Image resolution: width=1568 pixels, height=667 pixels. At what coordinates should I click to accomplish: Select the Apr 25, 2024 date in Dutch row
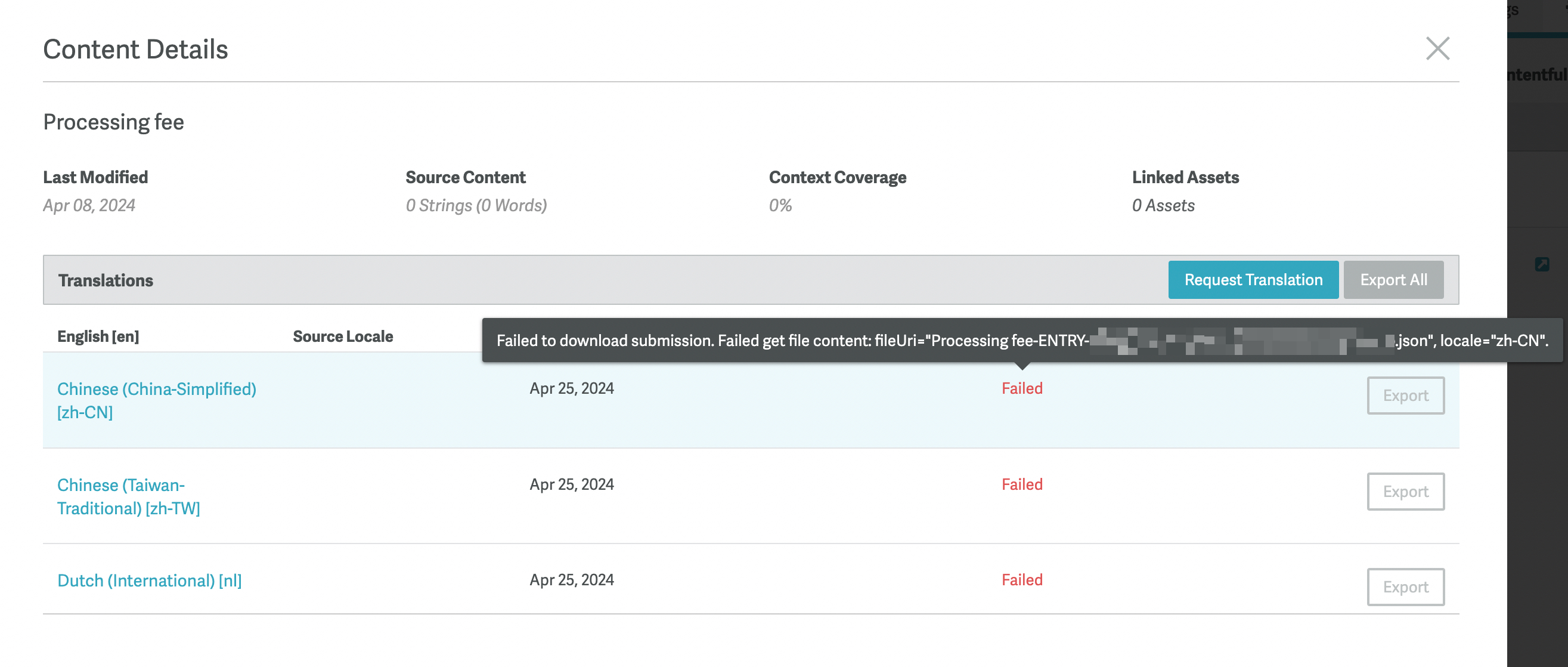pos(571,579)
